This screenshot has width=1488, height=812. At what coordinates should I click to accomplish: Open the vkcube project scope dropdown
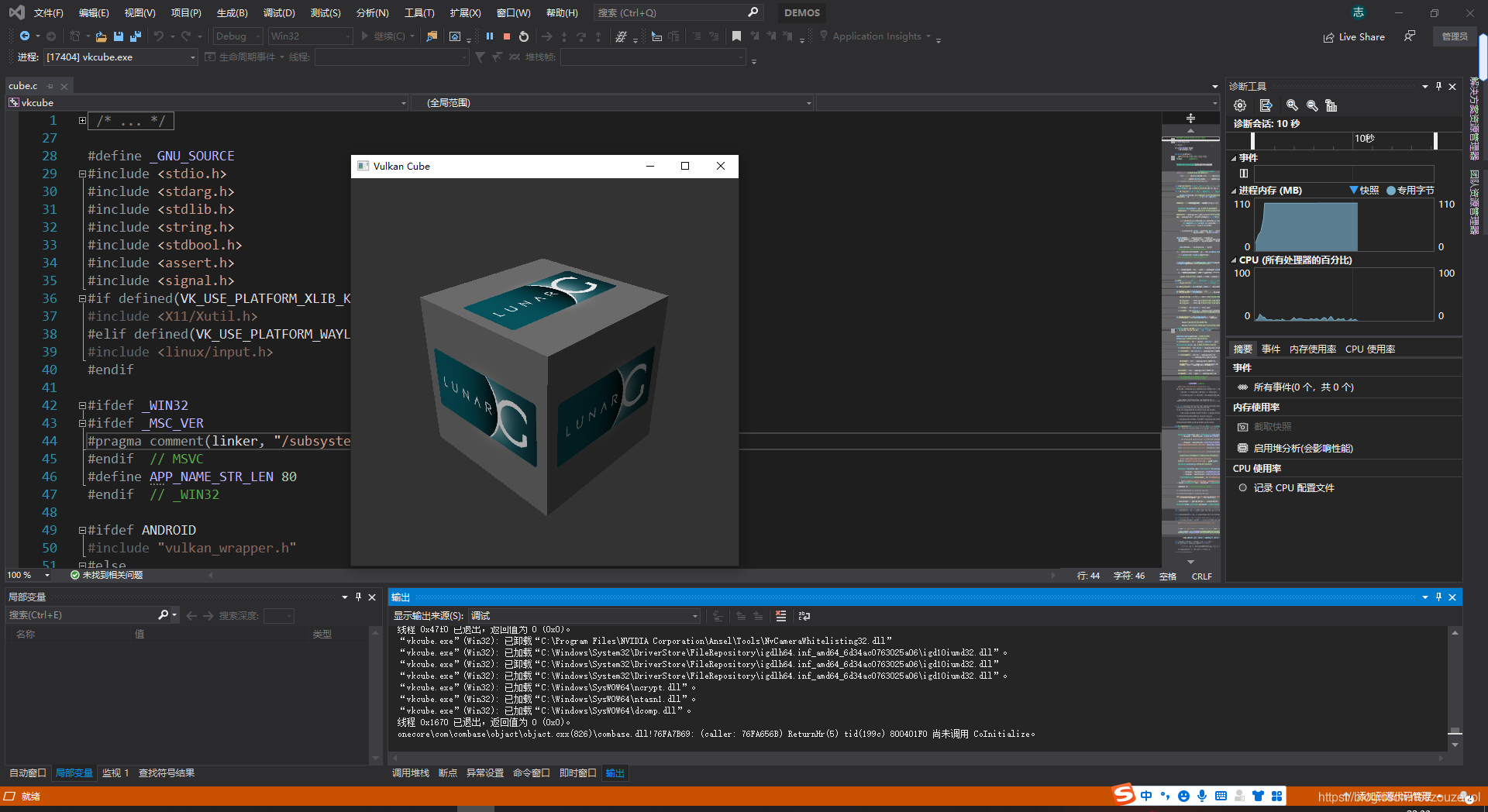click(x=208, y=103)
